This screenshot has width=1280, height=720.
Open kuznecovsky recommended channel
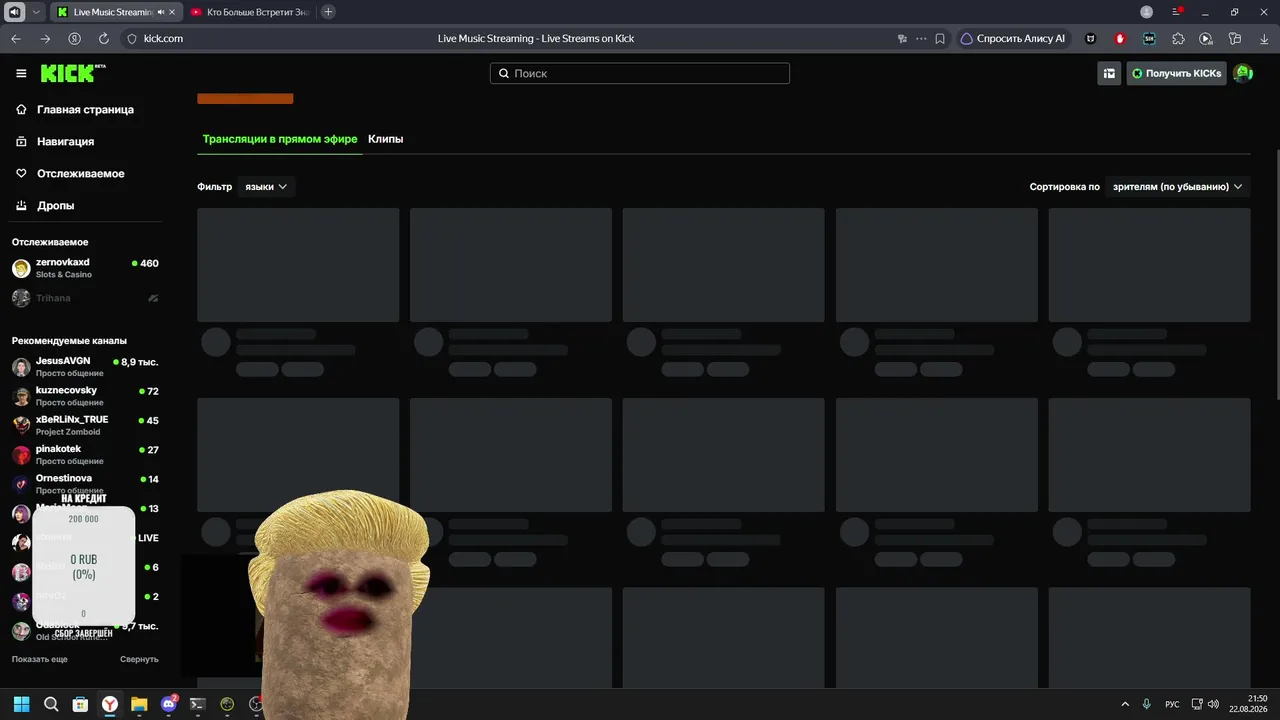85,396
